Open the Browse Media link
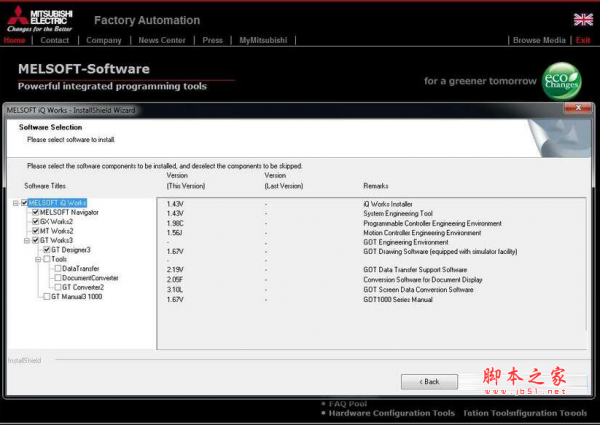The width and height of the screenshot is (600, 425). pos(539,41)
